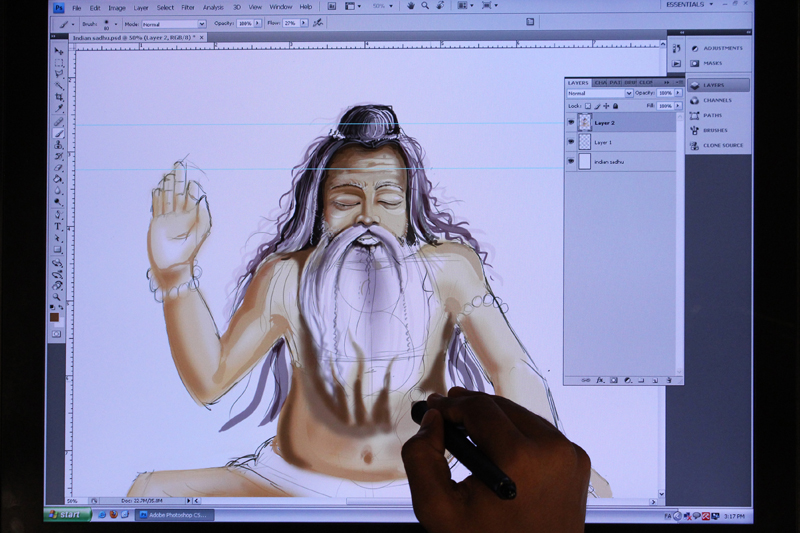This screenshot has width=800, height=533.
Task: Select the Brush tool in toolbox
Action: tap(58, 132)
